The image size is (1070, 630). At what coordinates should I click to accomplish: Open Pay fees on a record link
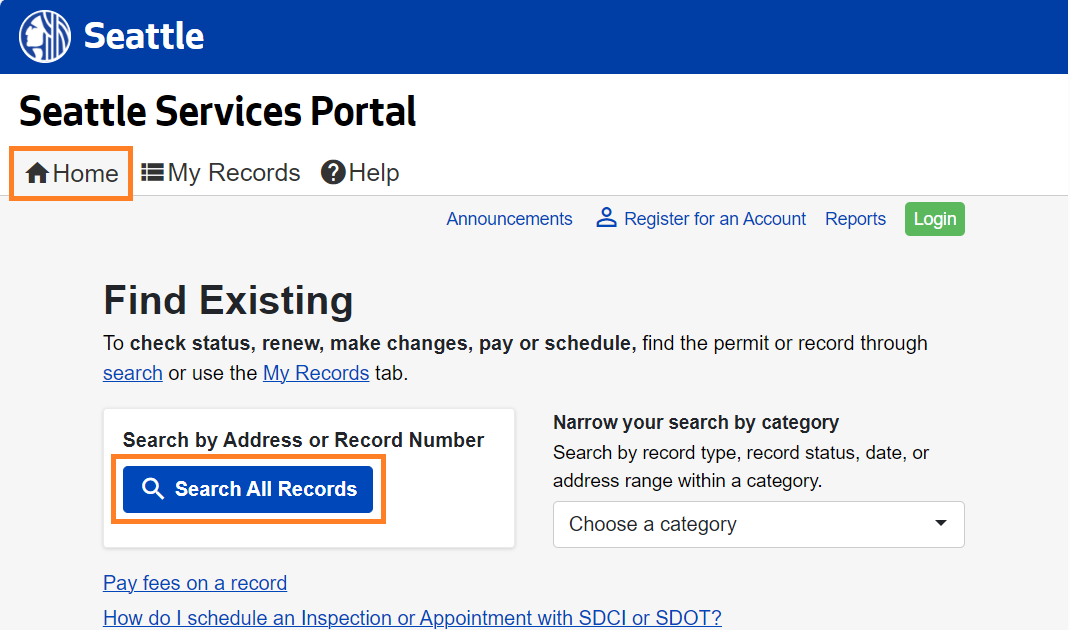pos(195,583)
